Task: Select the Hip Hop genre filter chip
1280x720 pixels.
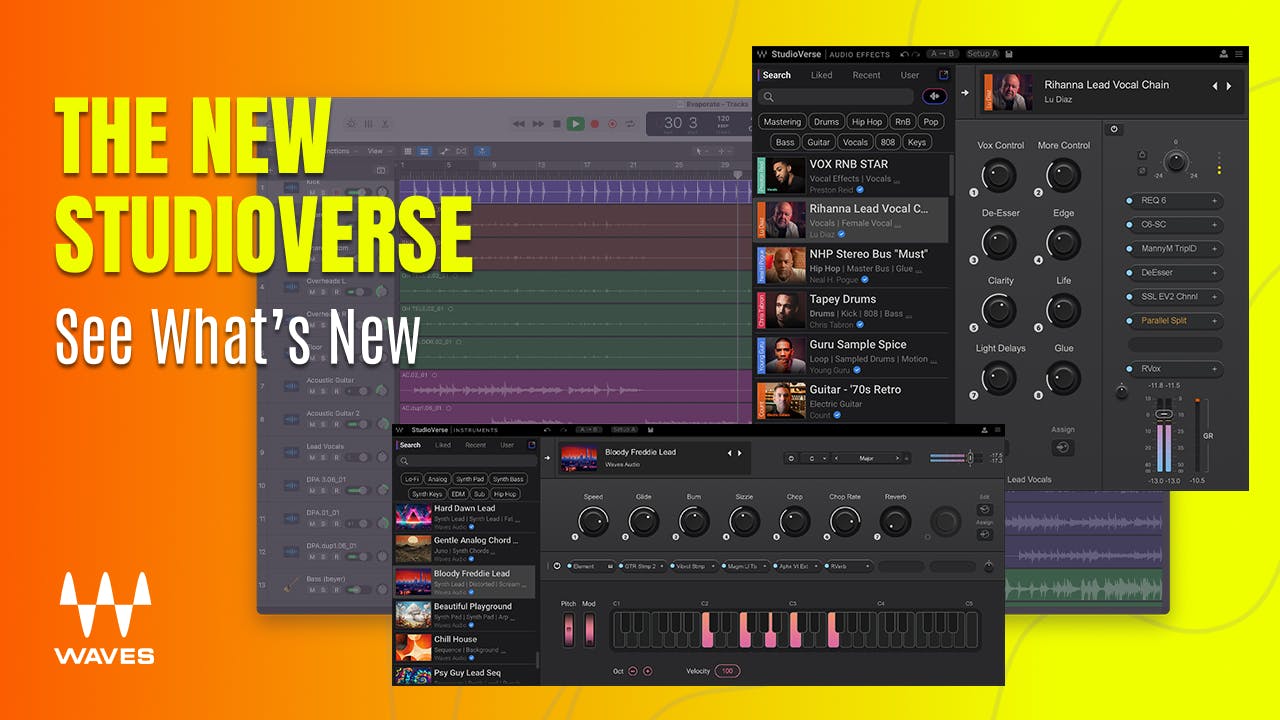Action: (867, 121)
